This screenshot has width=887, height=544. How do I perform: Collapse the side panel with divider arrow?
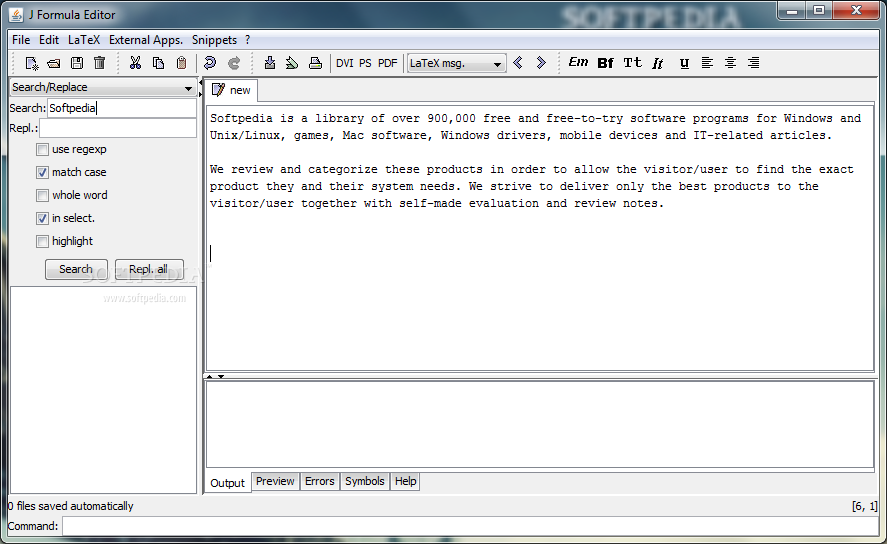click(x=200, y=83)
